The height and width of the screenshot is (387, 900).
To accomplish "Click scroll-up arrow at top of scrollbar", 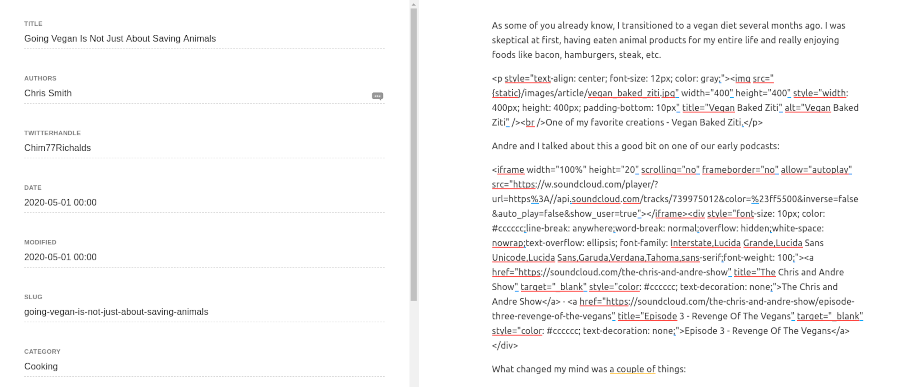I will [x=414, y=4].
